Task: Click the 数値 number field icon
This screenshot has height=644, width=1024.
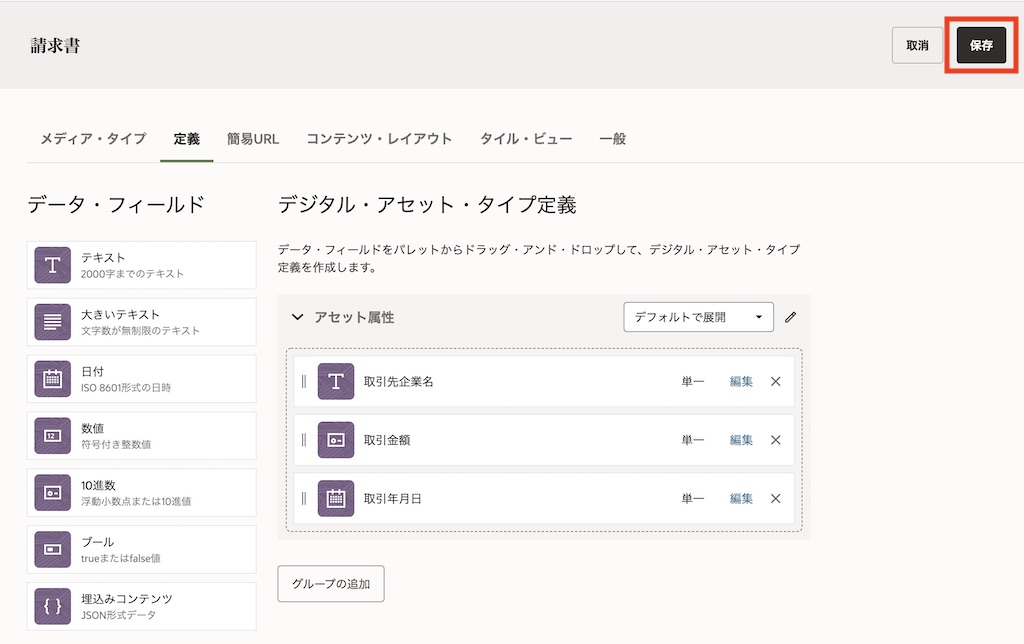Action: pyautogui.click(x=52, y=436)
